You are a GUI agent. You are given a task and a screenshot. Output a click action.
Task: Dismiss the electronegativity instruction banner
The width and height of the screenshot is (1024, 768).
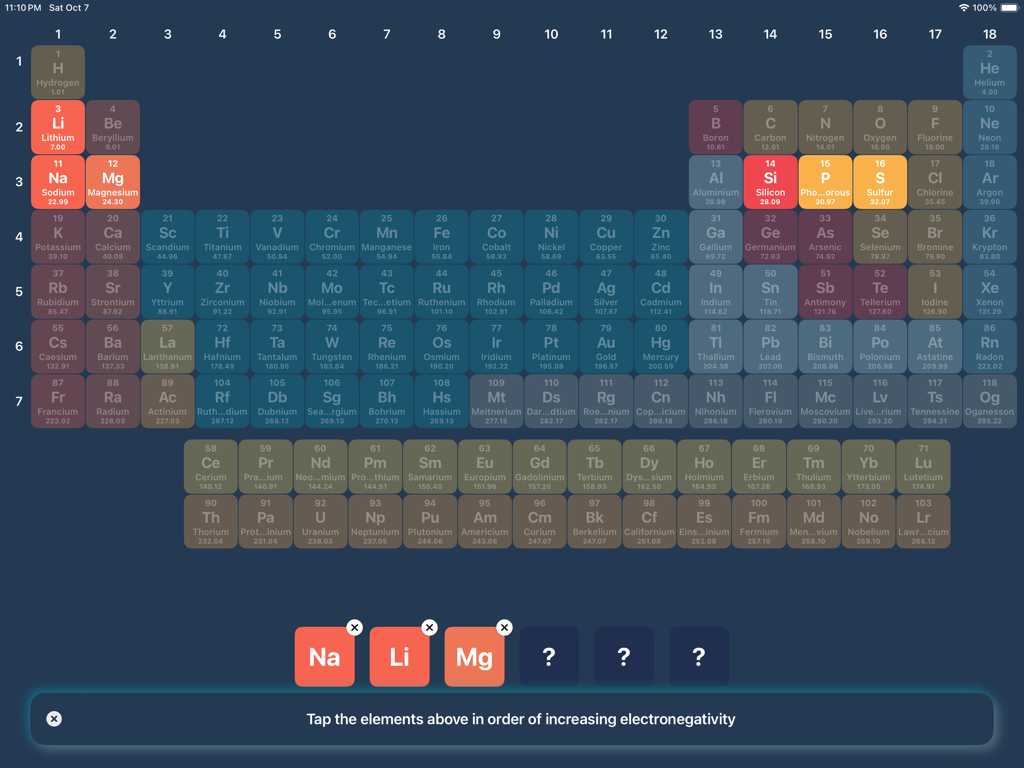pos(54,719)
